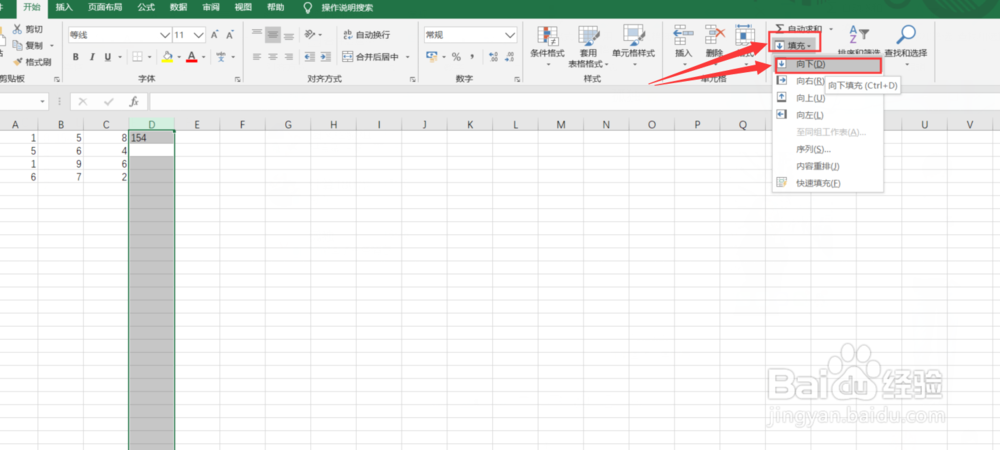The width and height of the screenshot is (1000, 450).
Task: Apply percent style (%)
Action: pos(456,57)
